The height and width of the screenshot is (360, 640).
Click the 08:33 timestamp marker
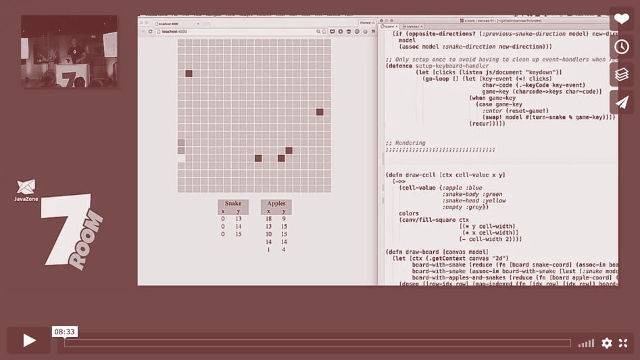click(x=64, y=331)
